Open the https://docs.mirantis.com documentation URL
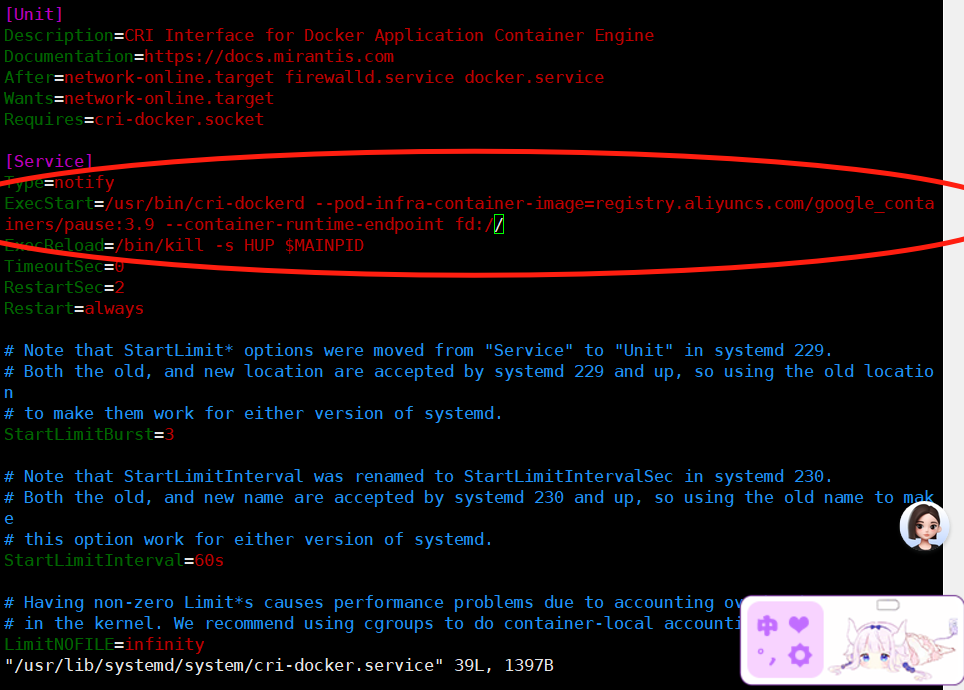 269,57
